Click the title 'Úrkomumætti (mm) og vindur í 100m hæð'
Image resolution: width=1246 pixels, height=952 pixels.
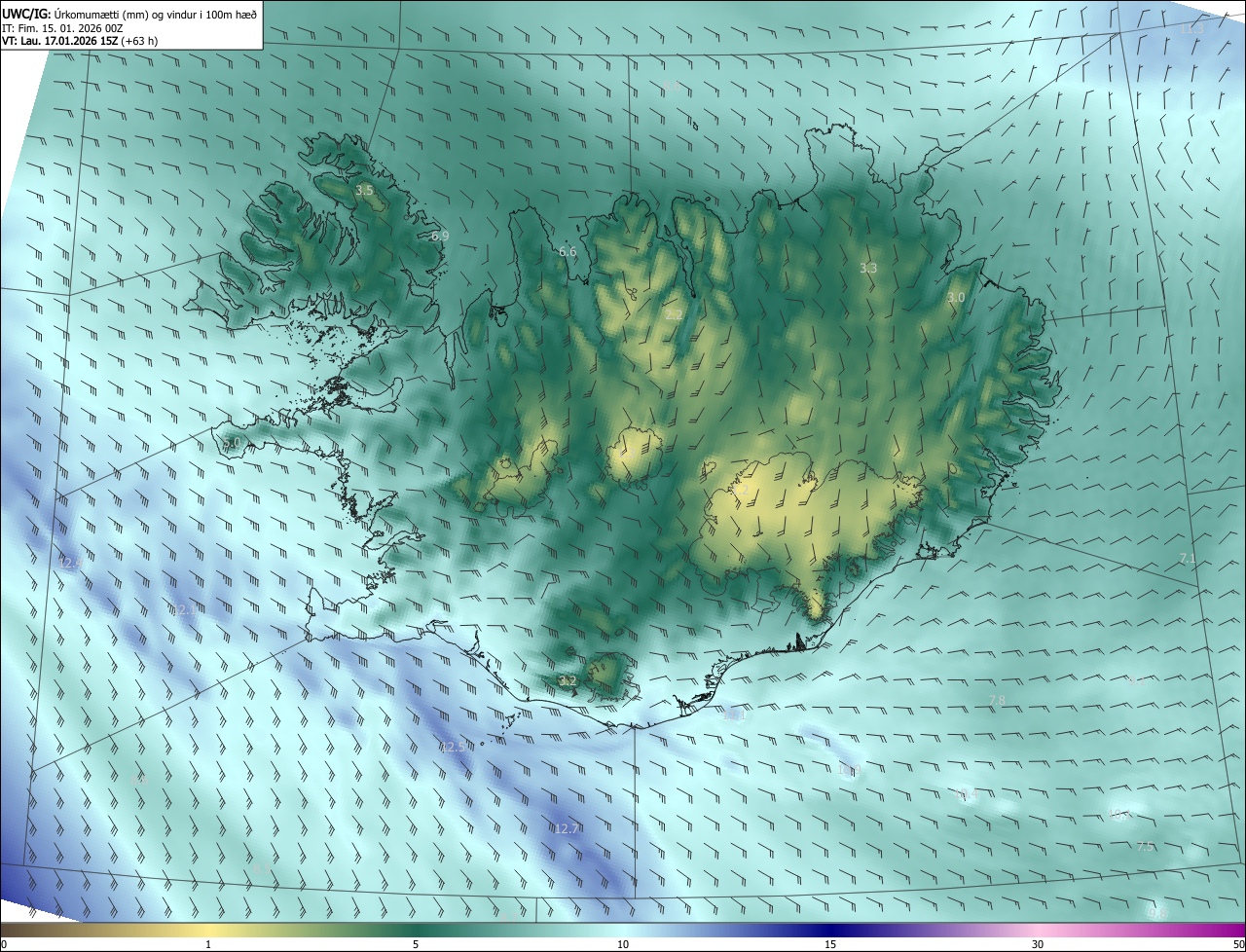click(x=155, y=14)
